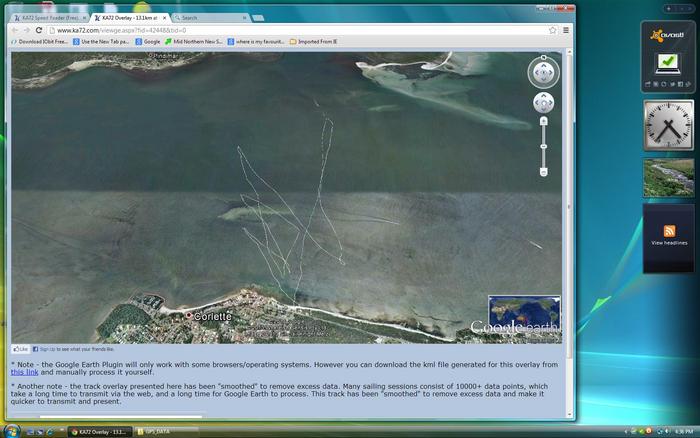This screenshot has width=700, height=438.
Task: Open the where is my favourit... bookmark
Action: [256, 42]
